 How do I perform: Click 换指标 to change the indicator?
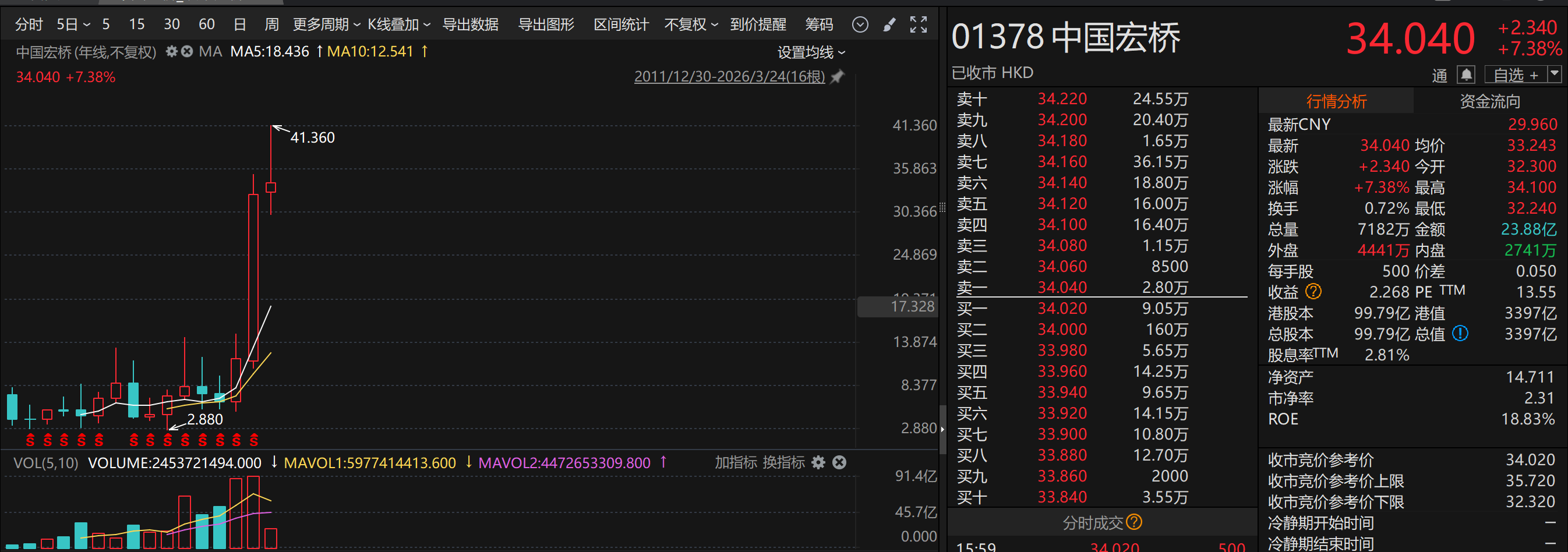pos(783,462)
